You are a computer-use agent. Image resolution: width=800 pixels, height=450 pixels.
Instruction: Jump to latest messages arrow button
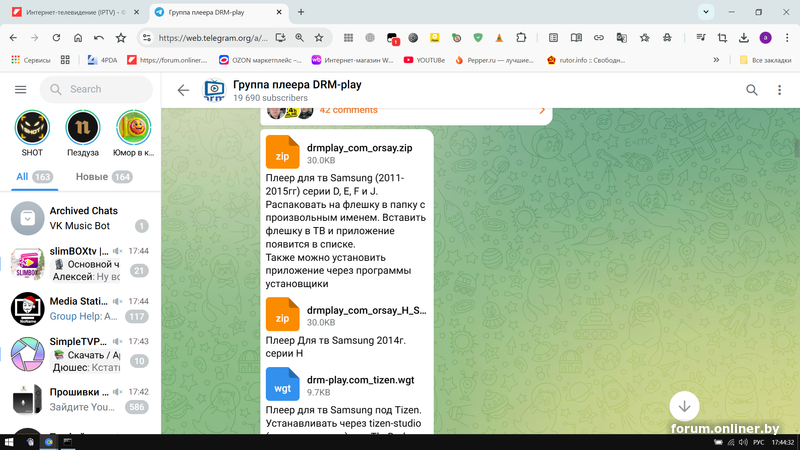(x=684, y=406)
